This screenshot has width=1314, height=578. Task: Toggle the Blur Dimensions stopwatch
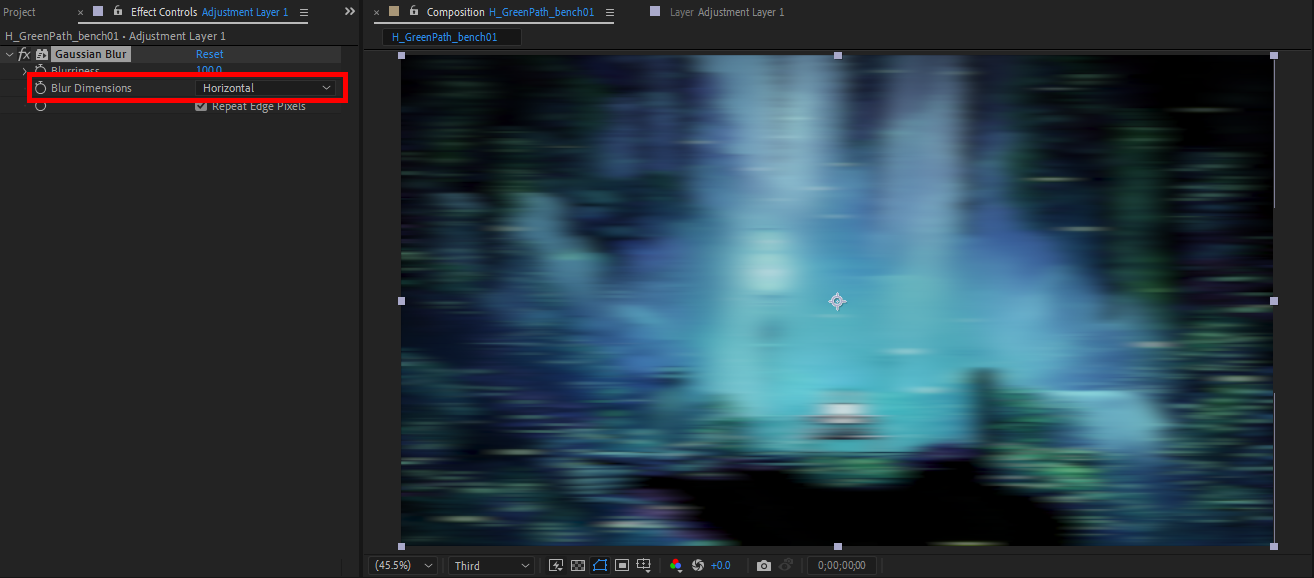point(41,88)
